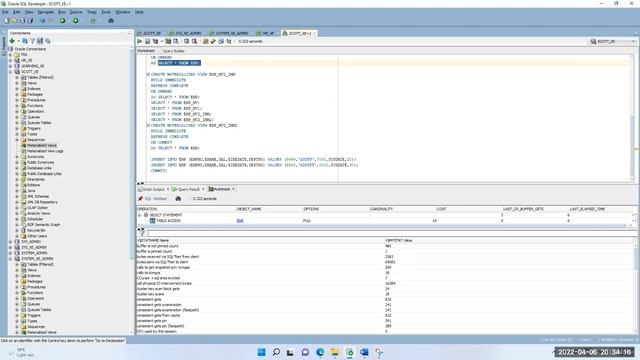
Task: Open Windows Start menu on taskbar
Action: [261, 352]
